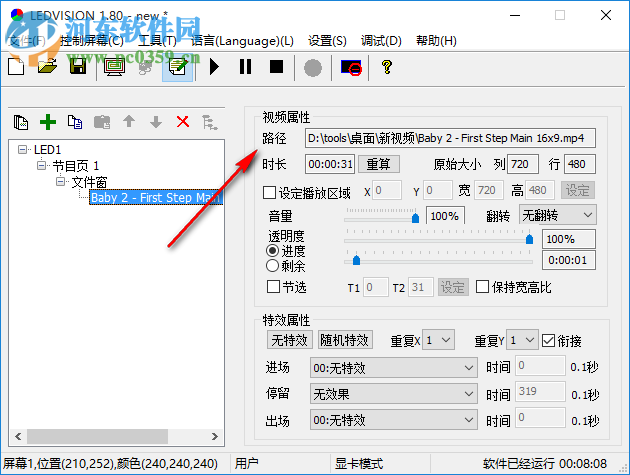Click the black screen disable icon
The image size is (630, 475).
pos(351,67)
